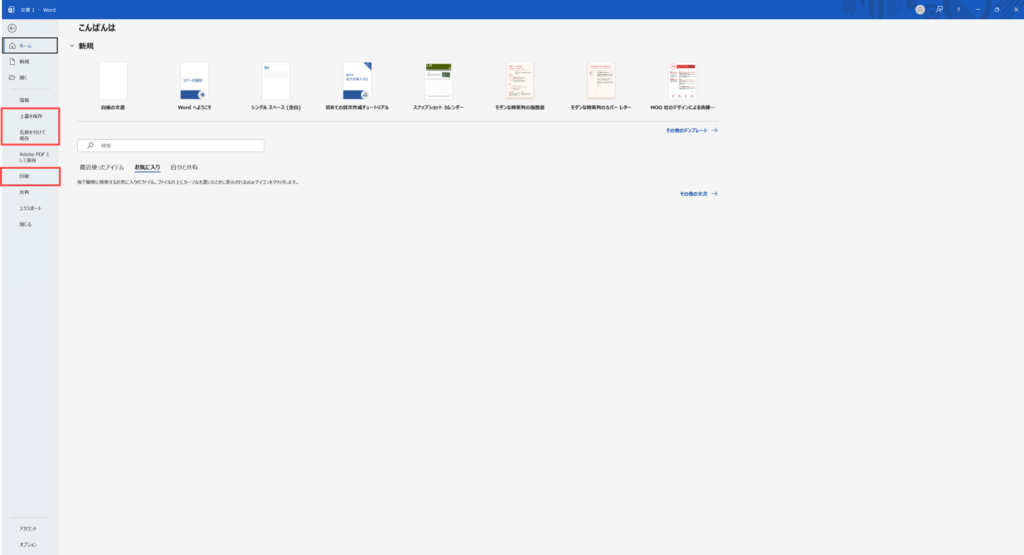Click the back arrow to exit backstage

coord(12,28)
